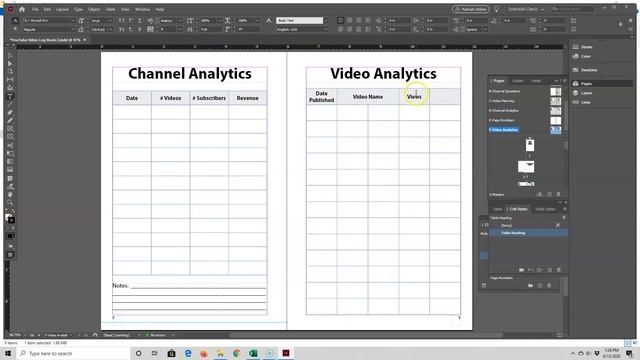Click the horizontal document scrollbar

[365, 336]
